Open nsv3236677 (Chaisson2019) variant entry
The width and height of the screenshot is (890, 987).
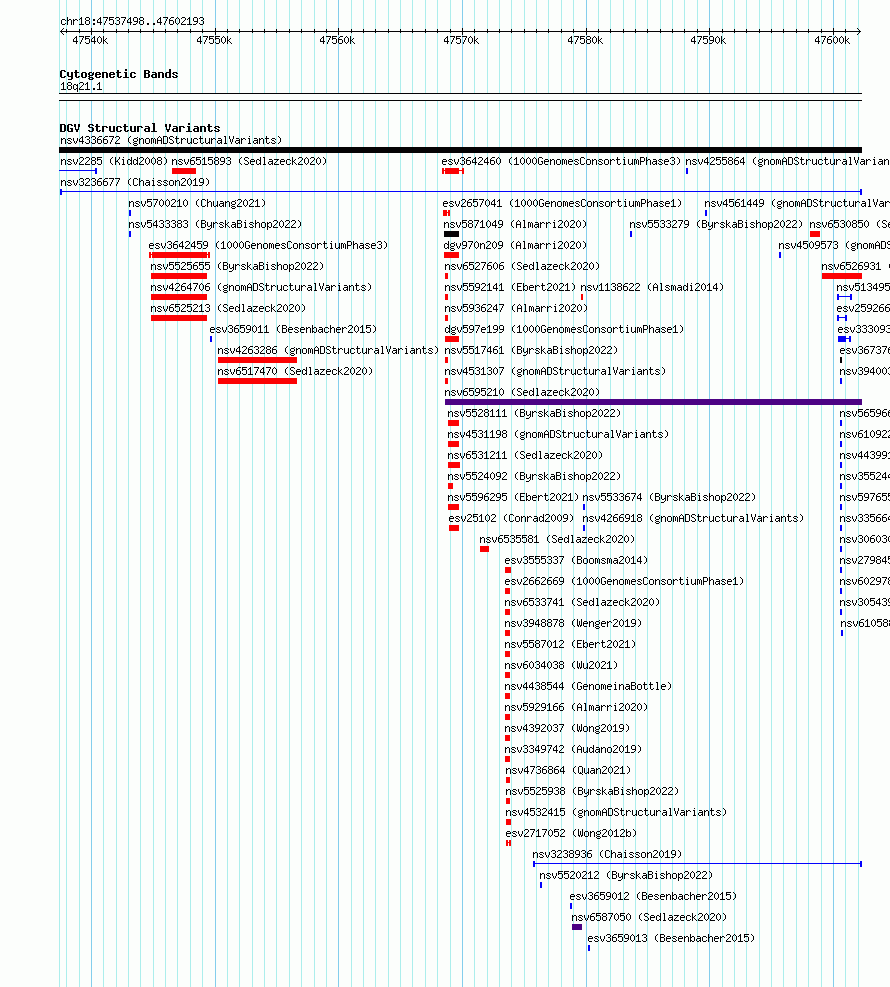pos(135,183)
